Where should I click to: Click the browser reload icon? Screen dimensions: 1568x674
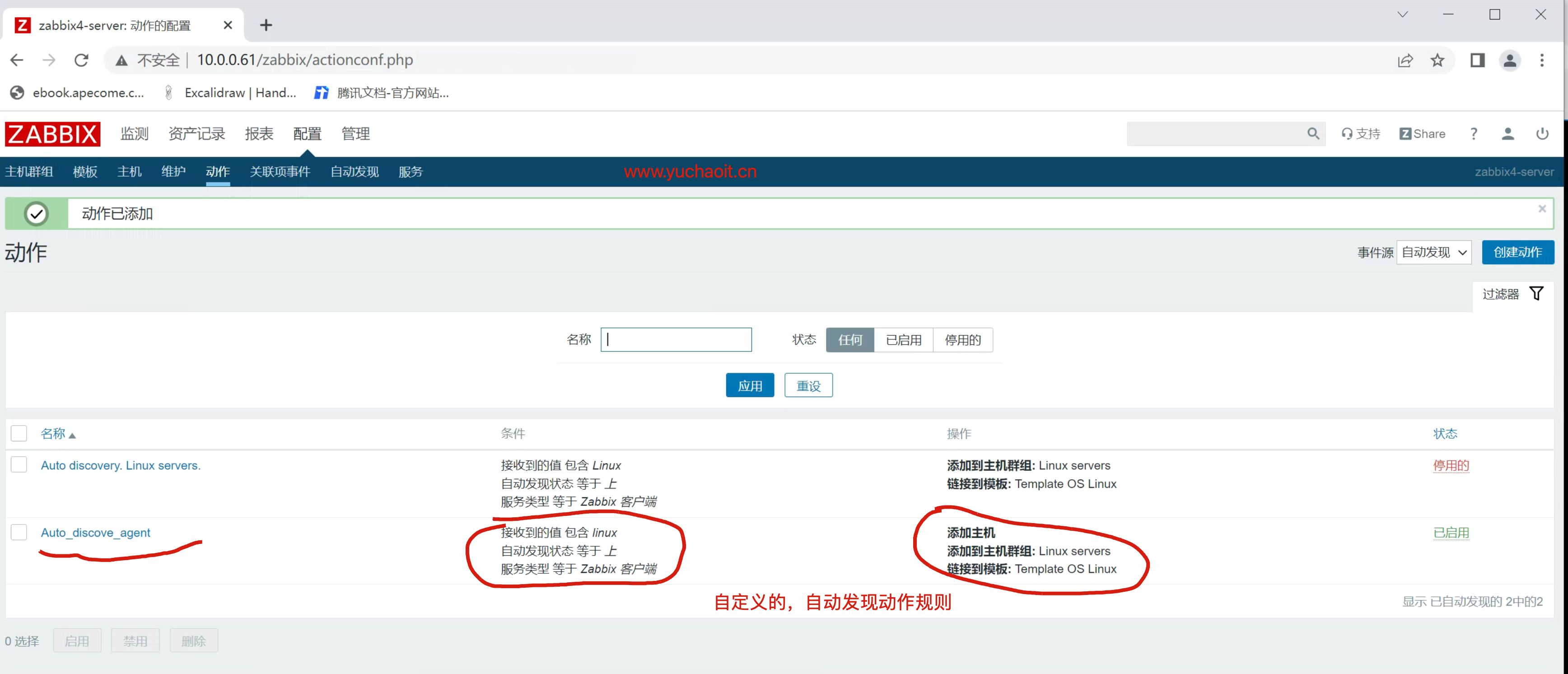(x=82, y=60)
